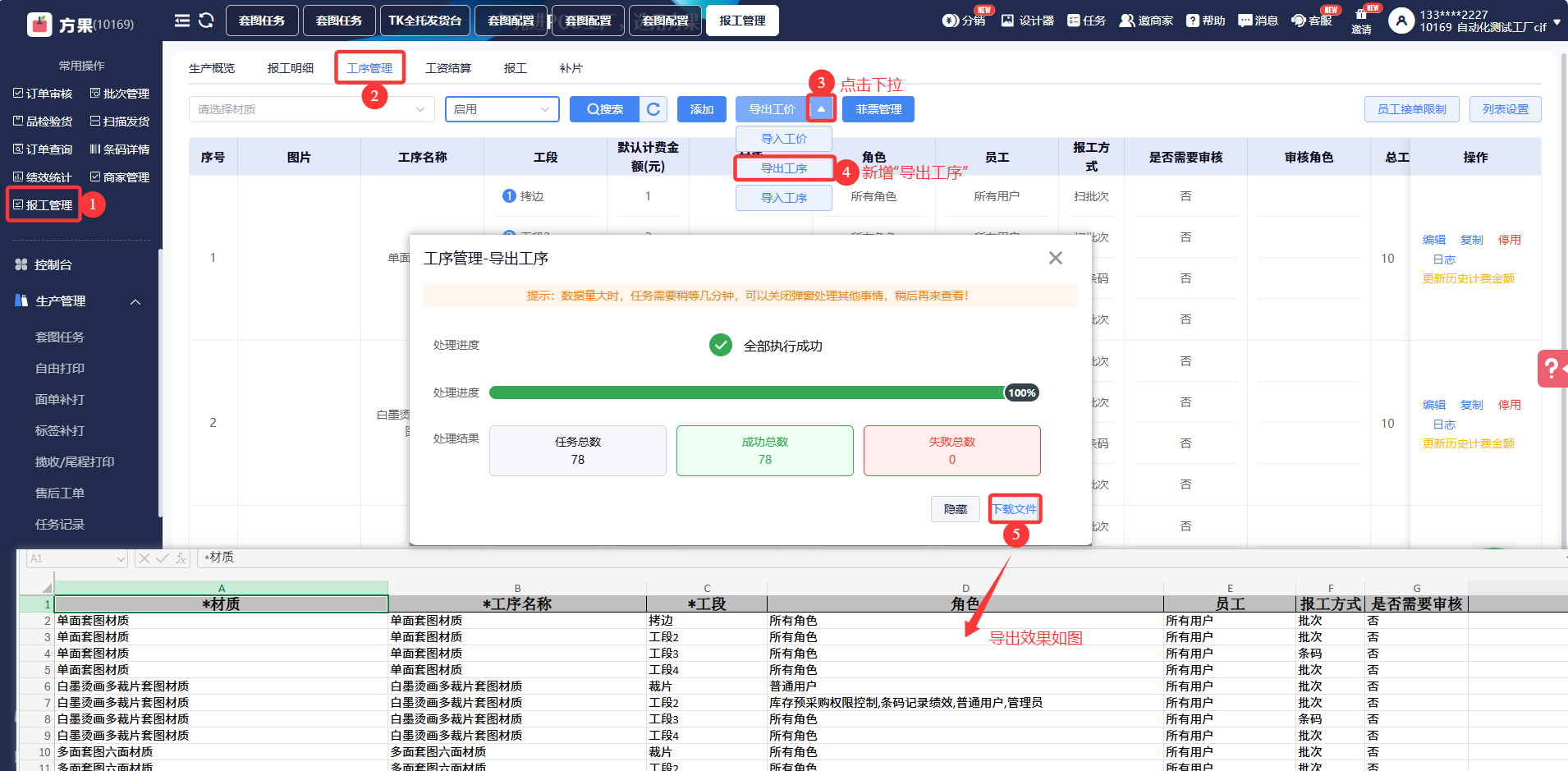Contact 客服 from the top bar
The image size is (1568, 771).
coord(1311,21)
